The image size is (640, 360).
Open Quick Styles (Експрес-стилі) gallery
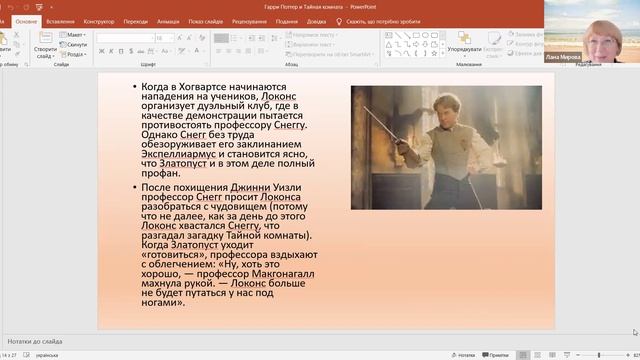(x=493, y=45)
